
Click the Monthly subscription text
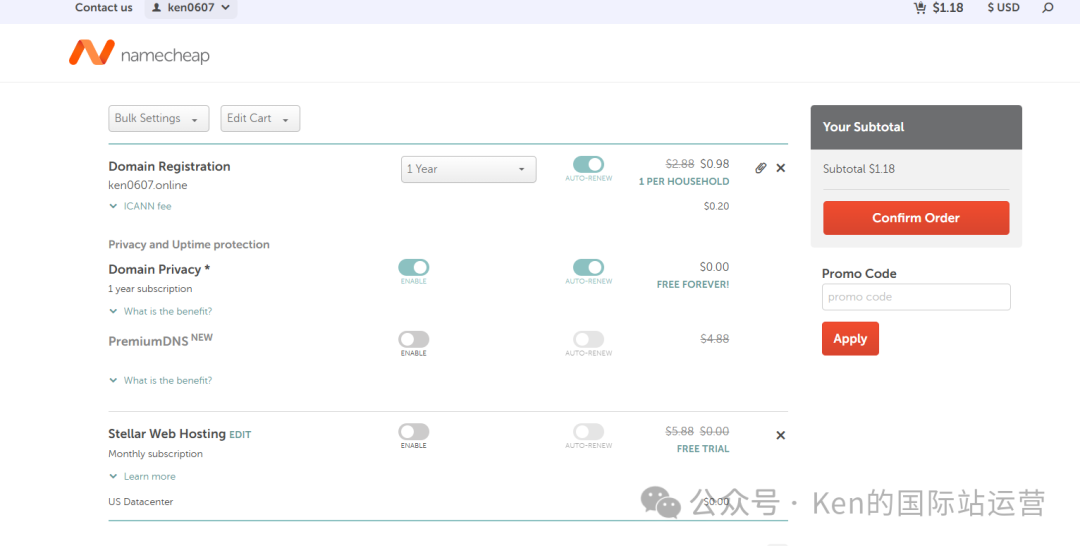[x=156, y=454]
